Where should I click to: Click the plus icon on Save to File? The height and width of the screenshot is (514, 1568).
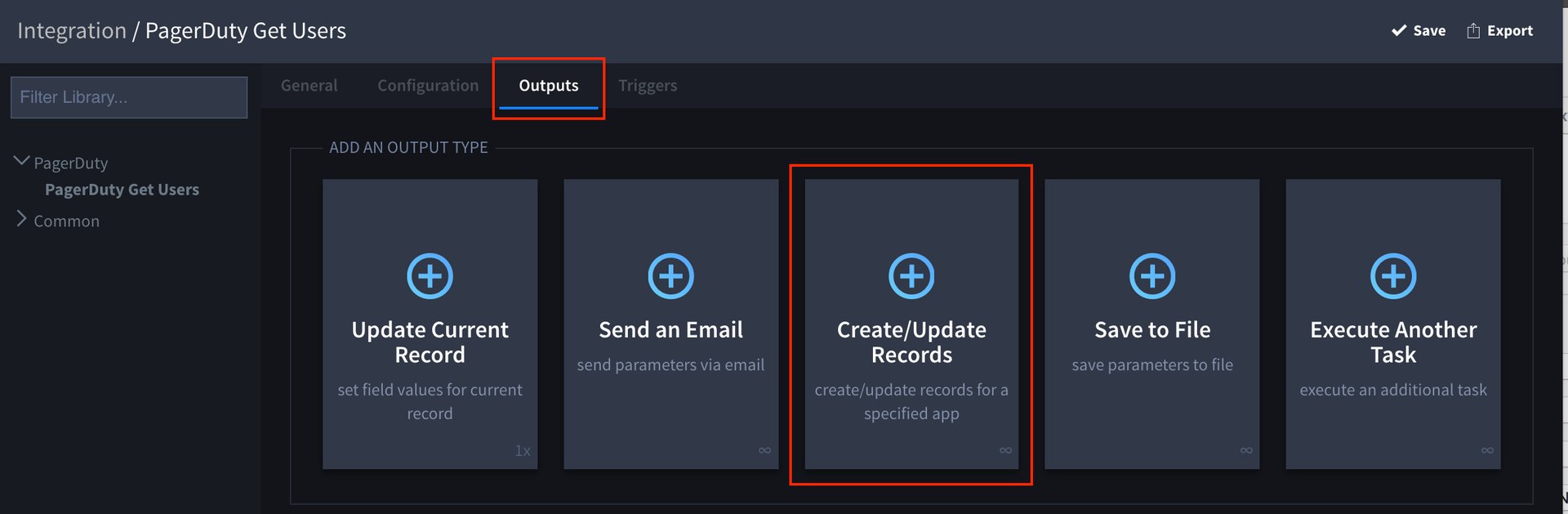click(1151, 276)
